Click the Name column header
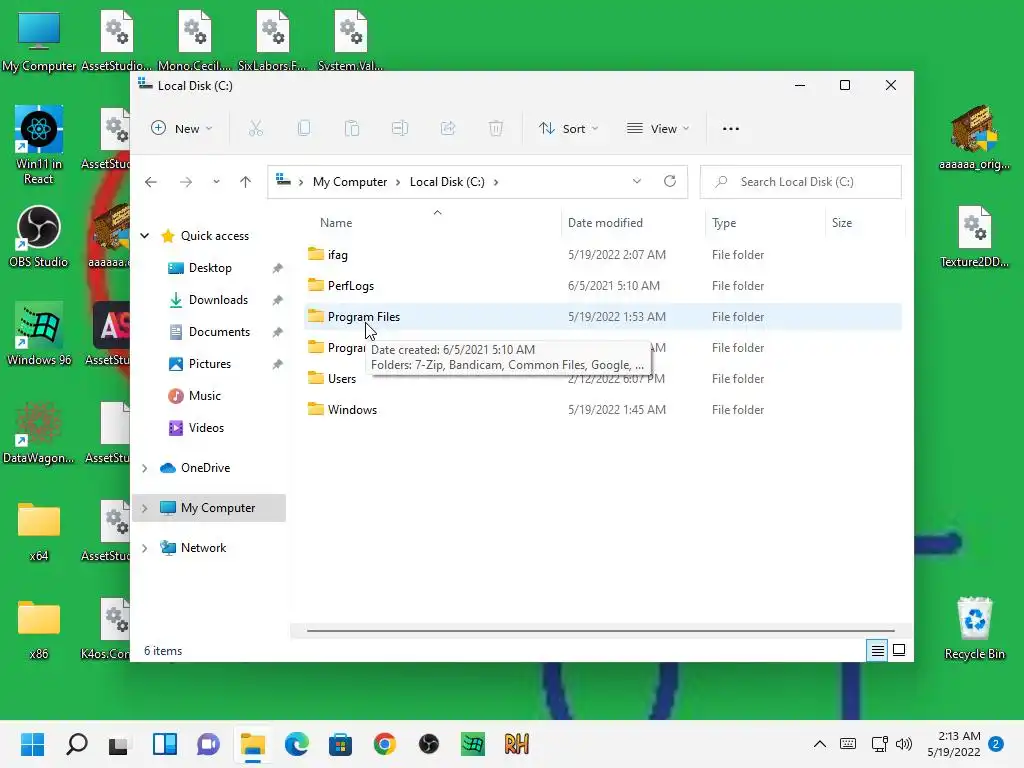This screenshot has width=1024, height=768. (x=336, y=223)
